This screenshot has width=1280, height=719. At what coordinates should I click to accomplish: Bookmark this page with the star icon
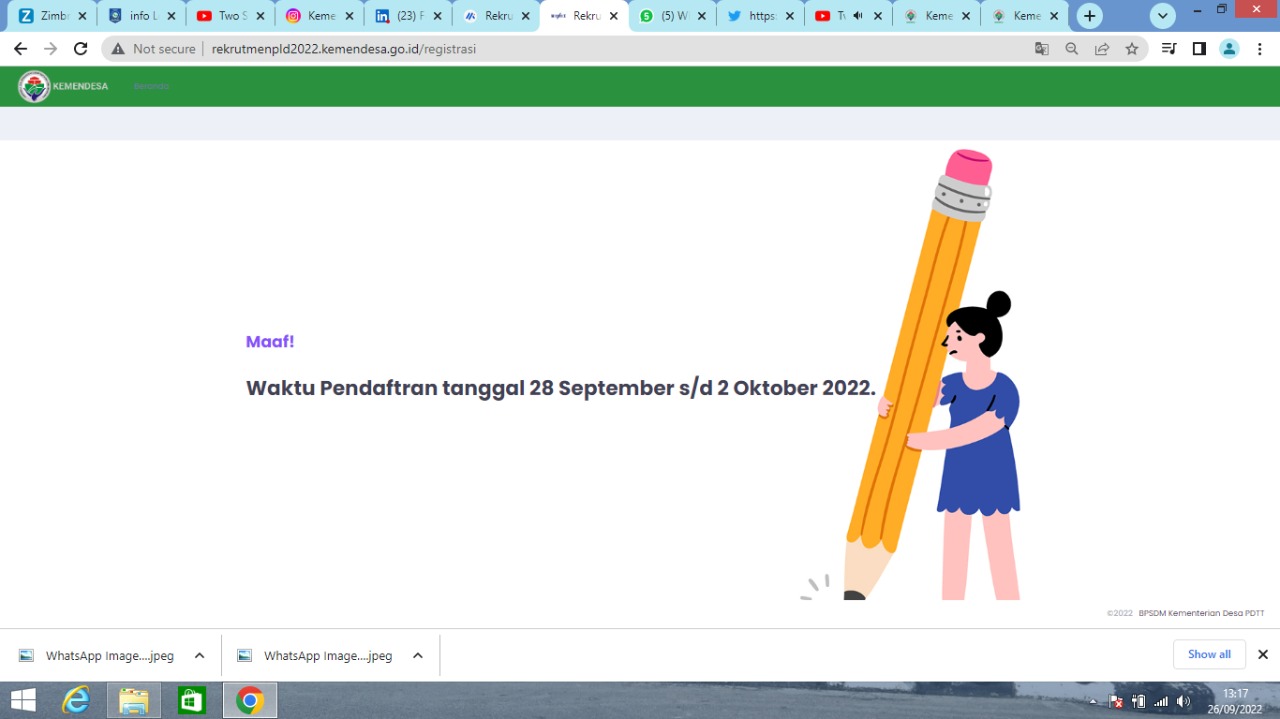[1131, 49]
